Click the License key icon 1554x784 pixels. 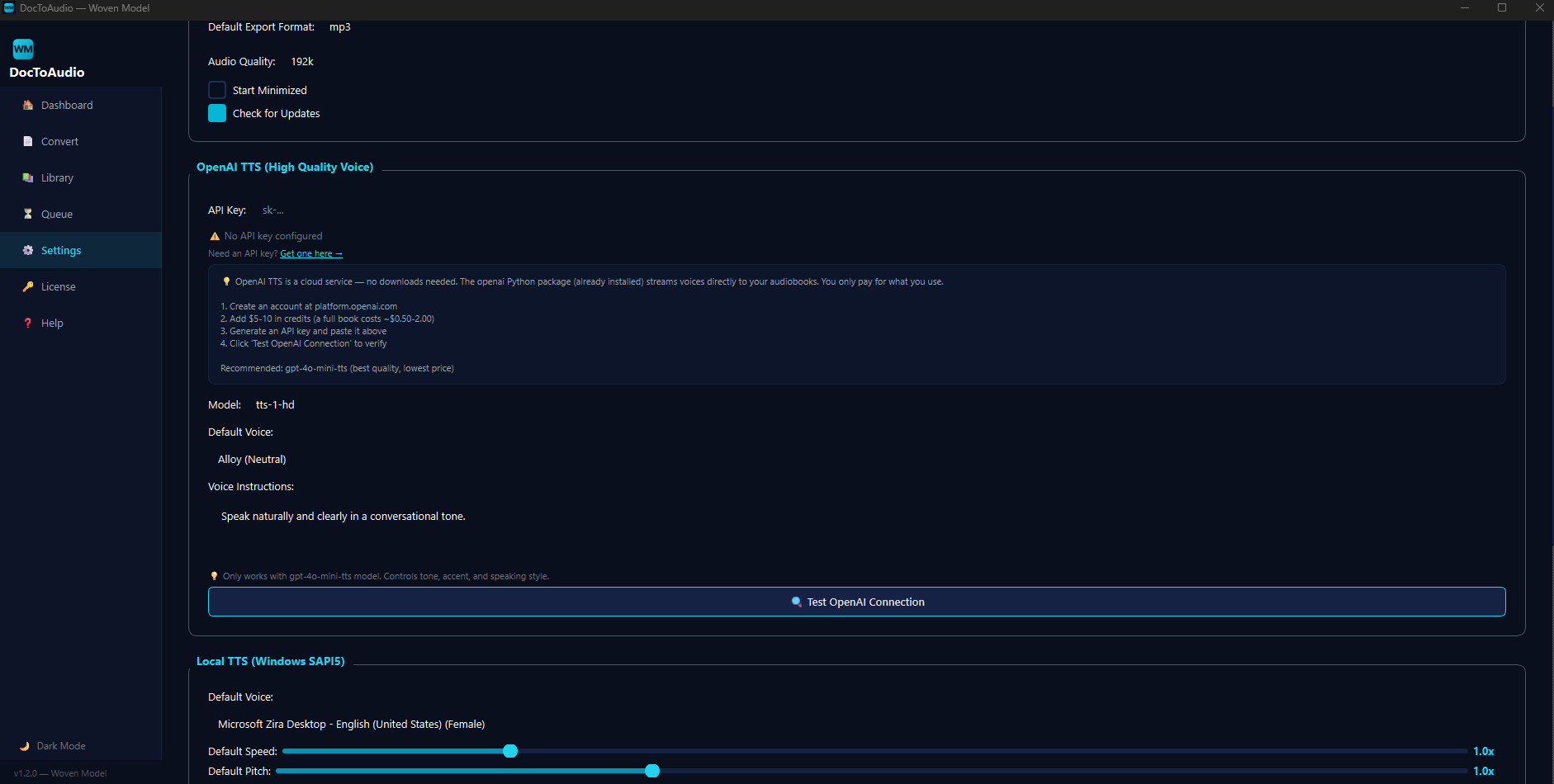[x=28, y=286]
